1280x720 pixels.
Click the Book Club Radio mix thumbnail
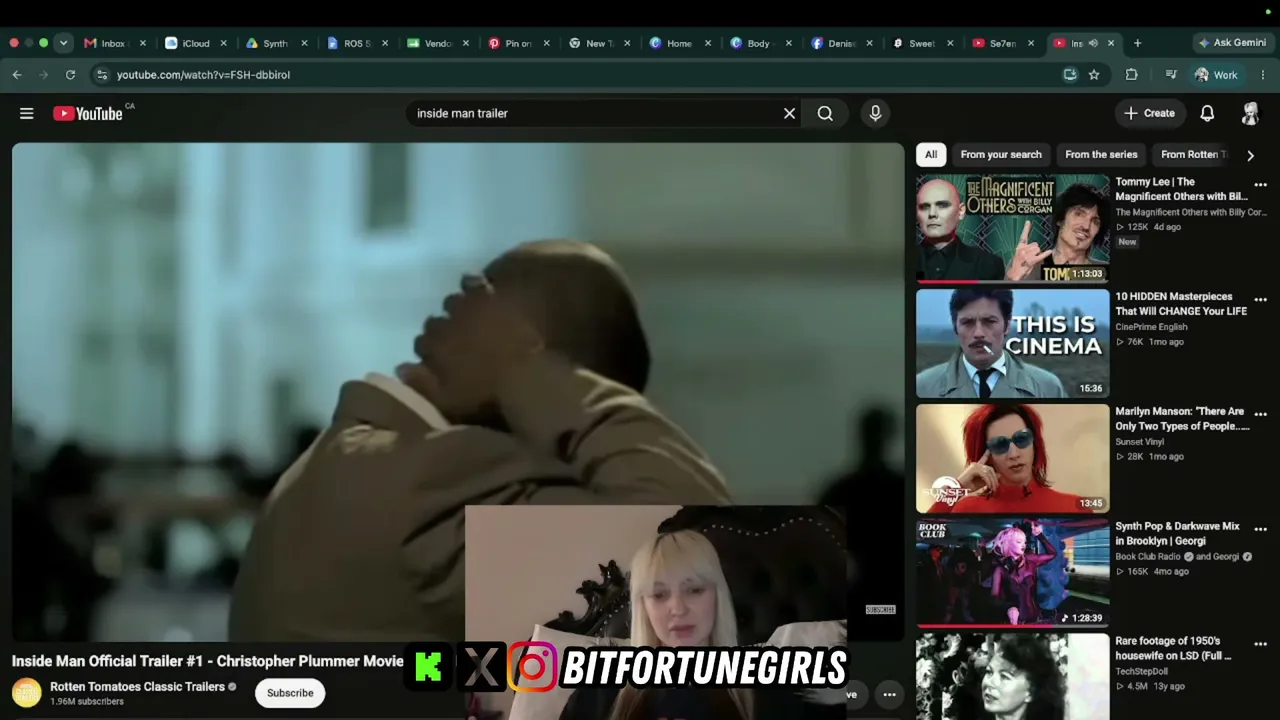pyautogui.click(x=1013, y=573)
